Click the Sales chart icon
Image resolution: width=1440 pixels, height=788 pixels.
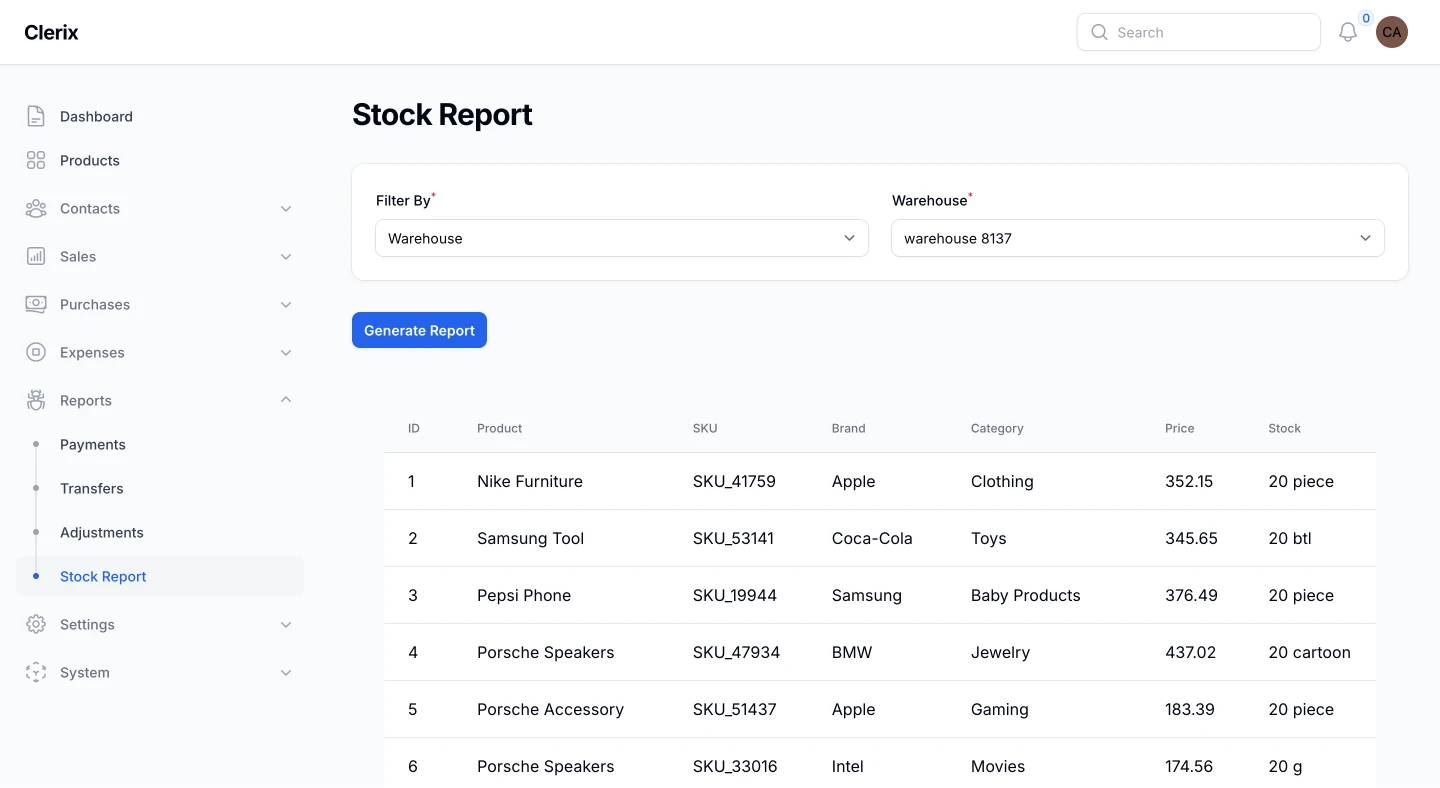click(x=36, y=256)
